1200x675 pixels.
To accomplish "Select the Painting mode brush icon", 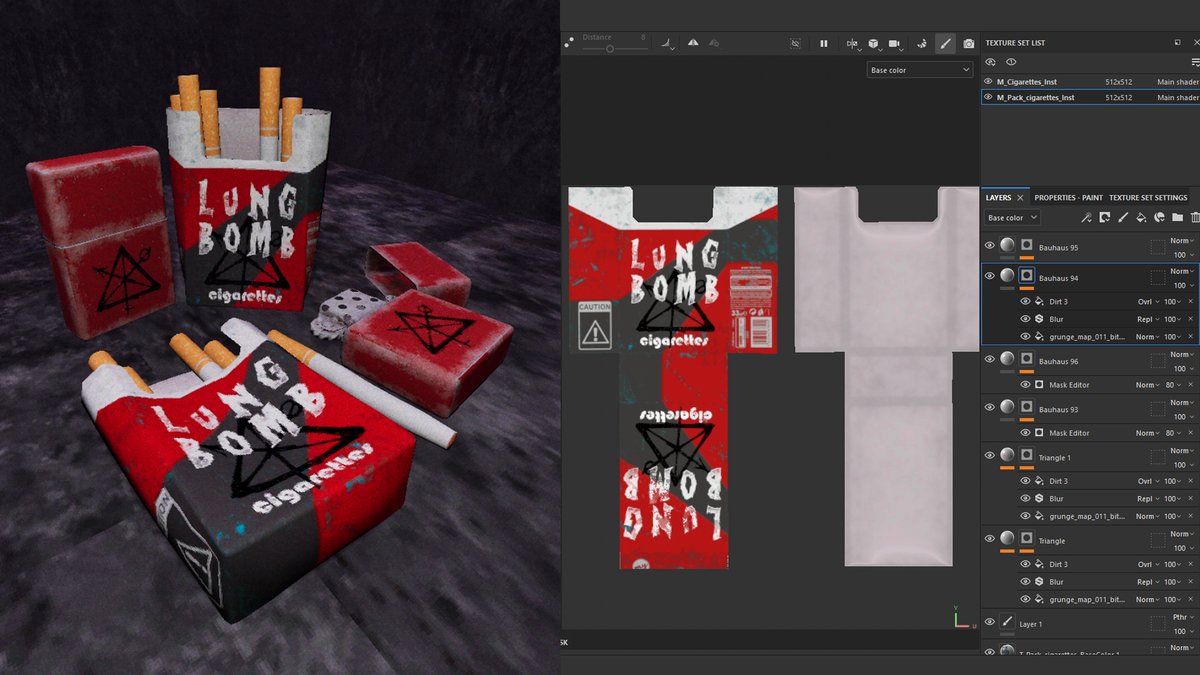I will (x=945, y=44).
